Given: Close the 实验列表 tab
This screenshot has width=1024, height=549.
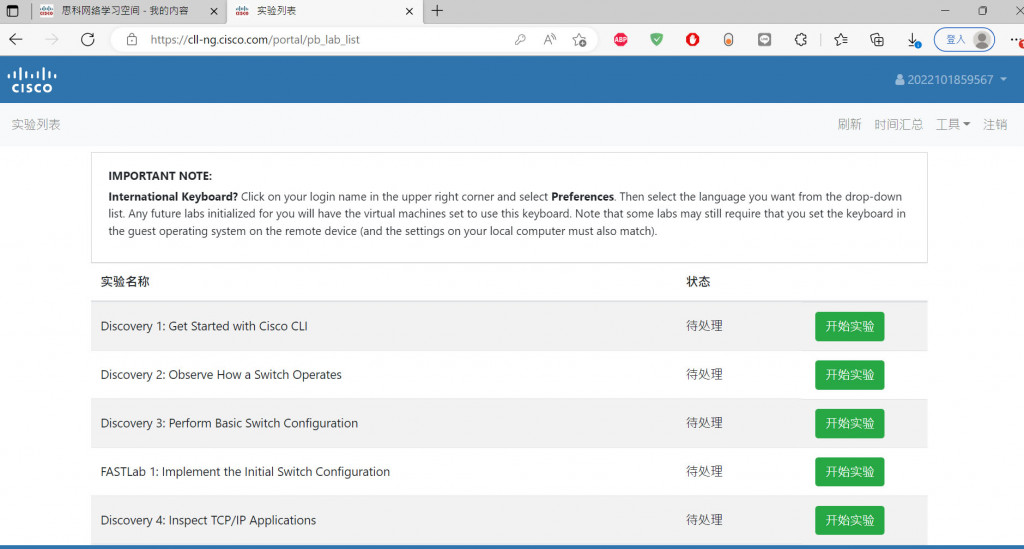Looking at the screenshot, I should pos(409,11).
